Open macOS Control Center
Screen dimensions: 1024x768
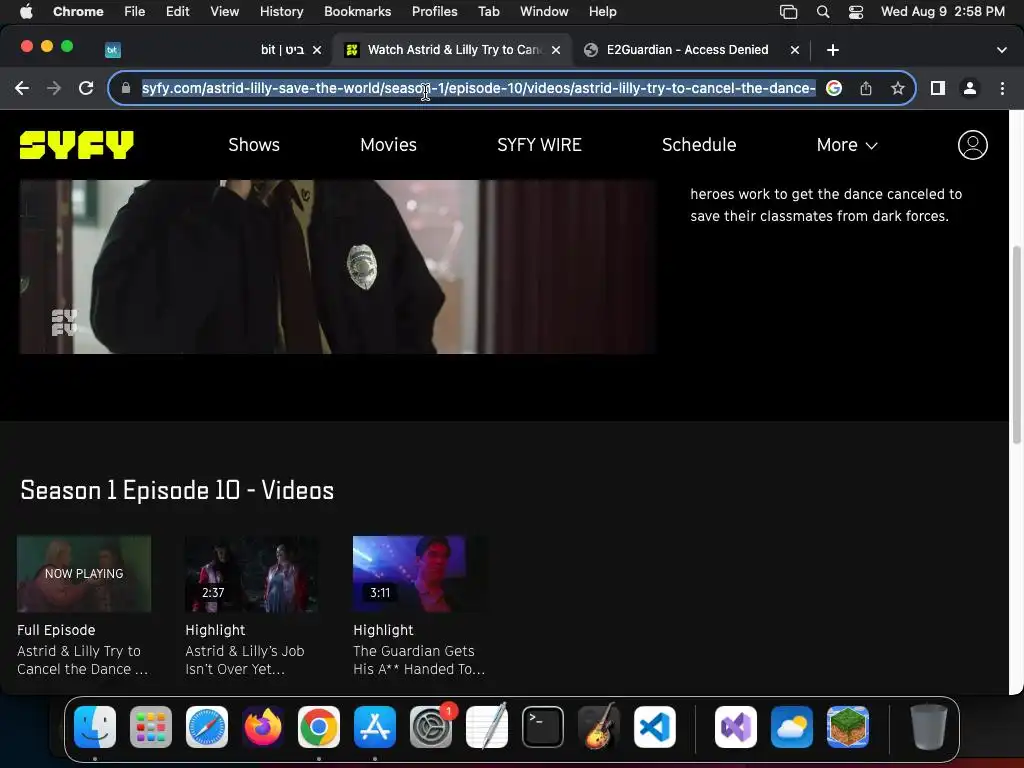(856, 12)
